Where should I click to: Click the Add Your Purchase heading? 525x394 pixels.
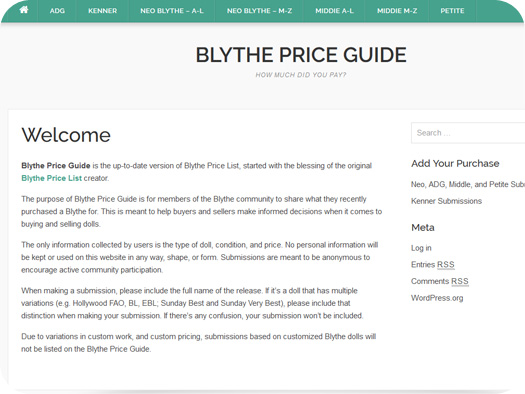455,163
